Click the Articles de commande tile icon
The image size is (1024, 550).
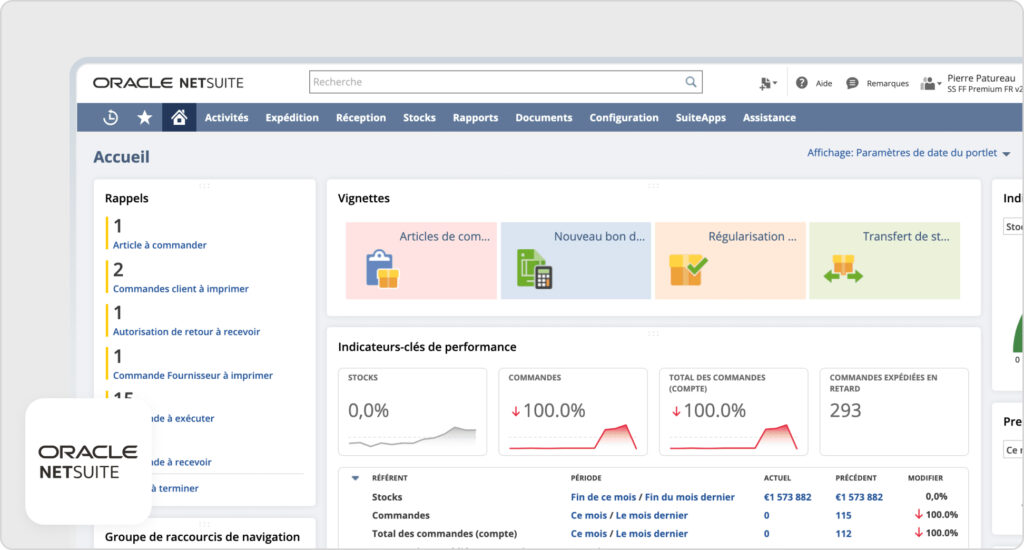pyautogui.click(x=381, y=269)
